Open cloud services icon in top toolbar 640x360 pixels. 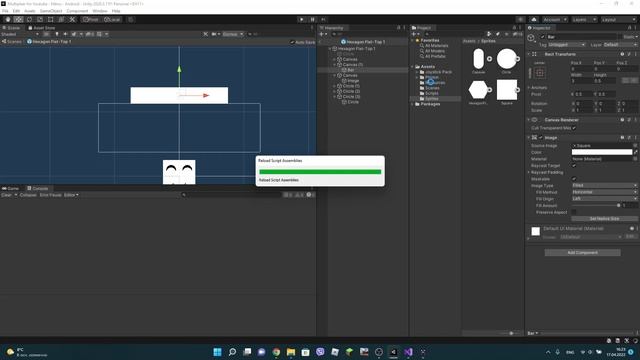pos(533,20)
